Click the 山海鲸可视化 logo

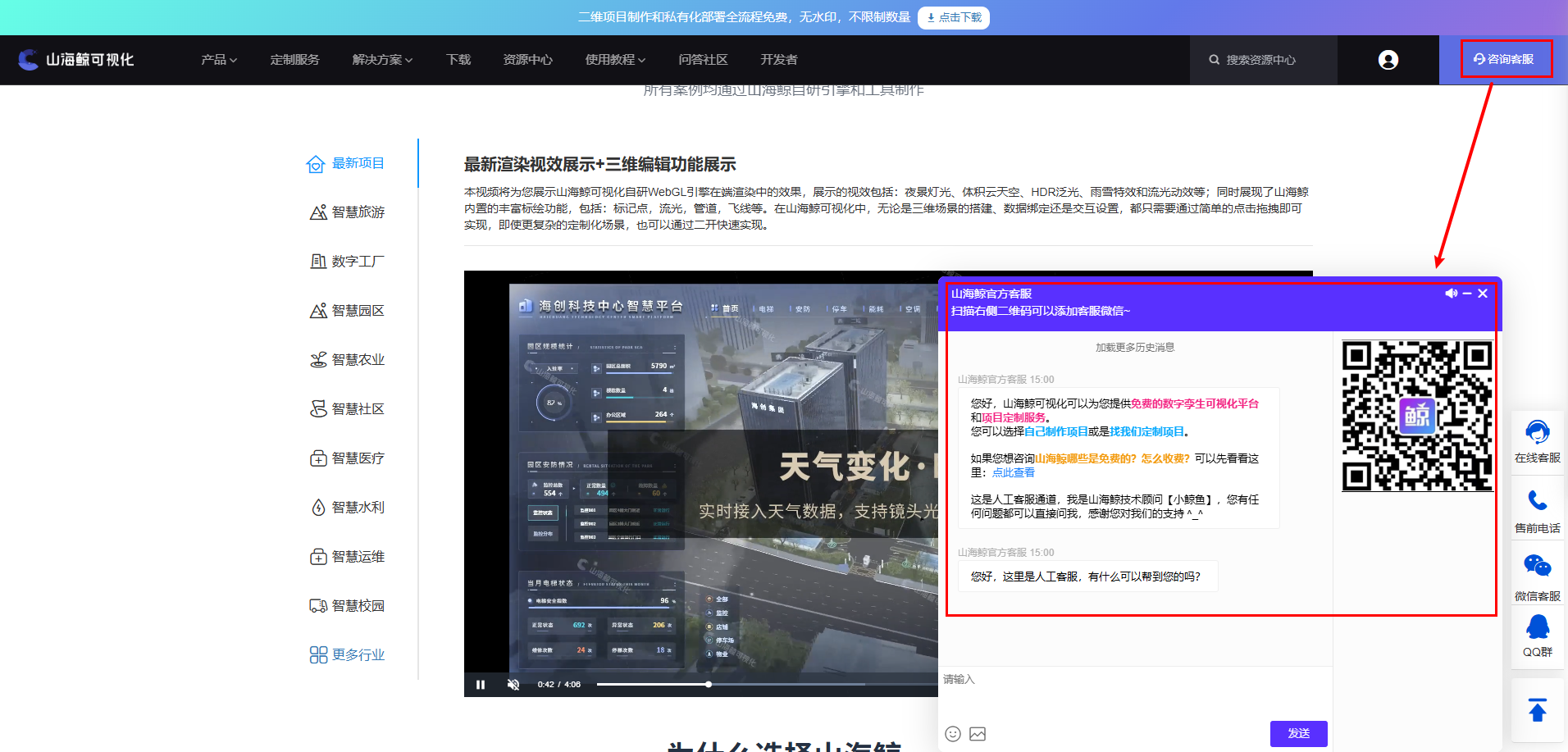(75, 60)
